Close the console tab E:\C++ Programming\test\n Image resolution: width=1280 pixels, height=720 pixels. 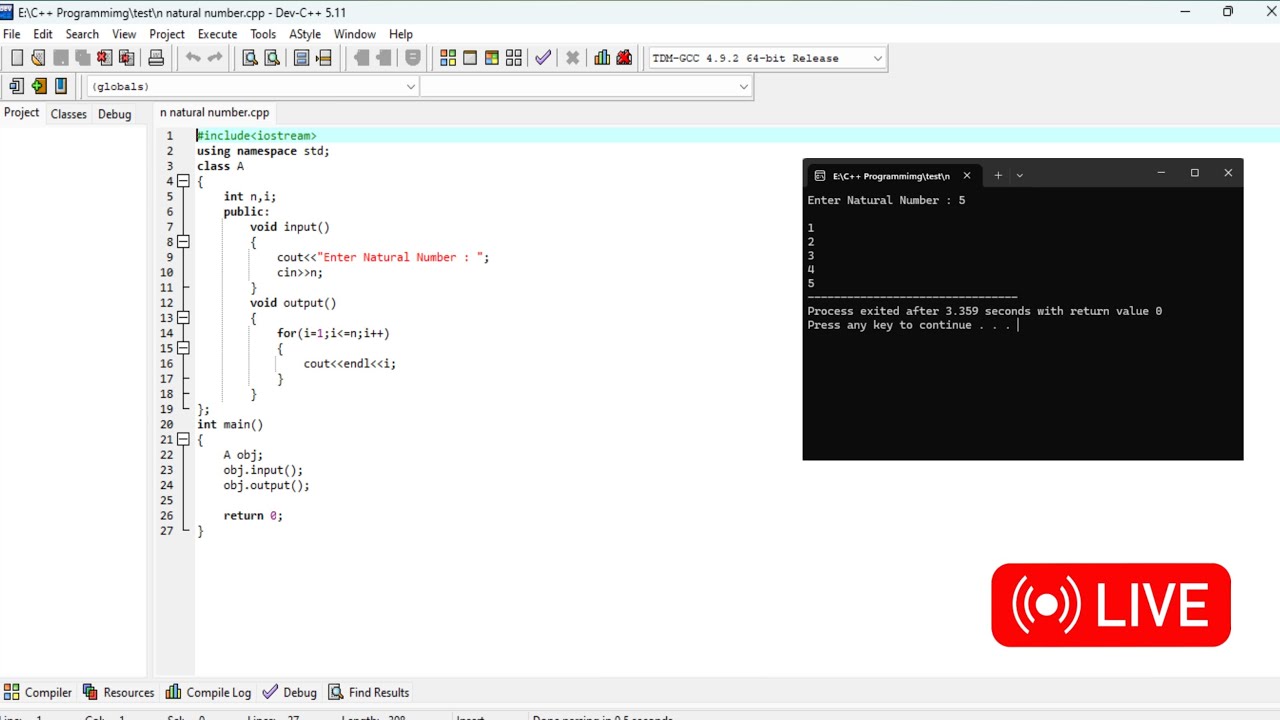[966, 176]
